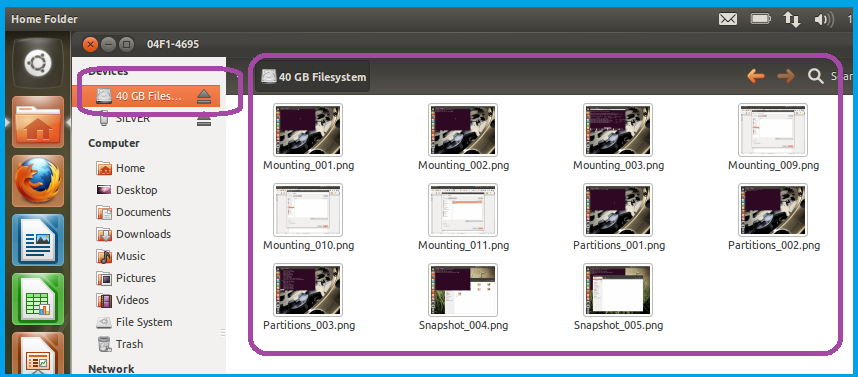Select the Mounting_010.png thumbnail

coord(308,210)
